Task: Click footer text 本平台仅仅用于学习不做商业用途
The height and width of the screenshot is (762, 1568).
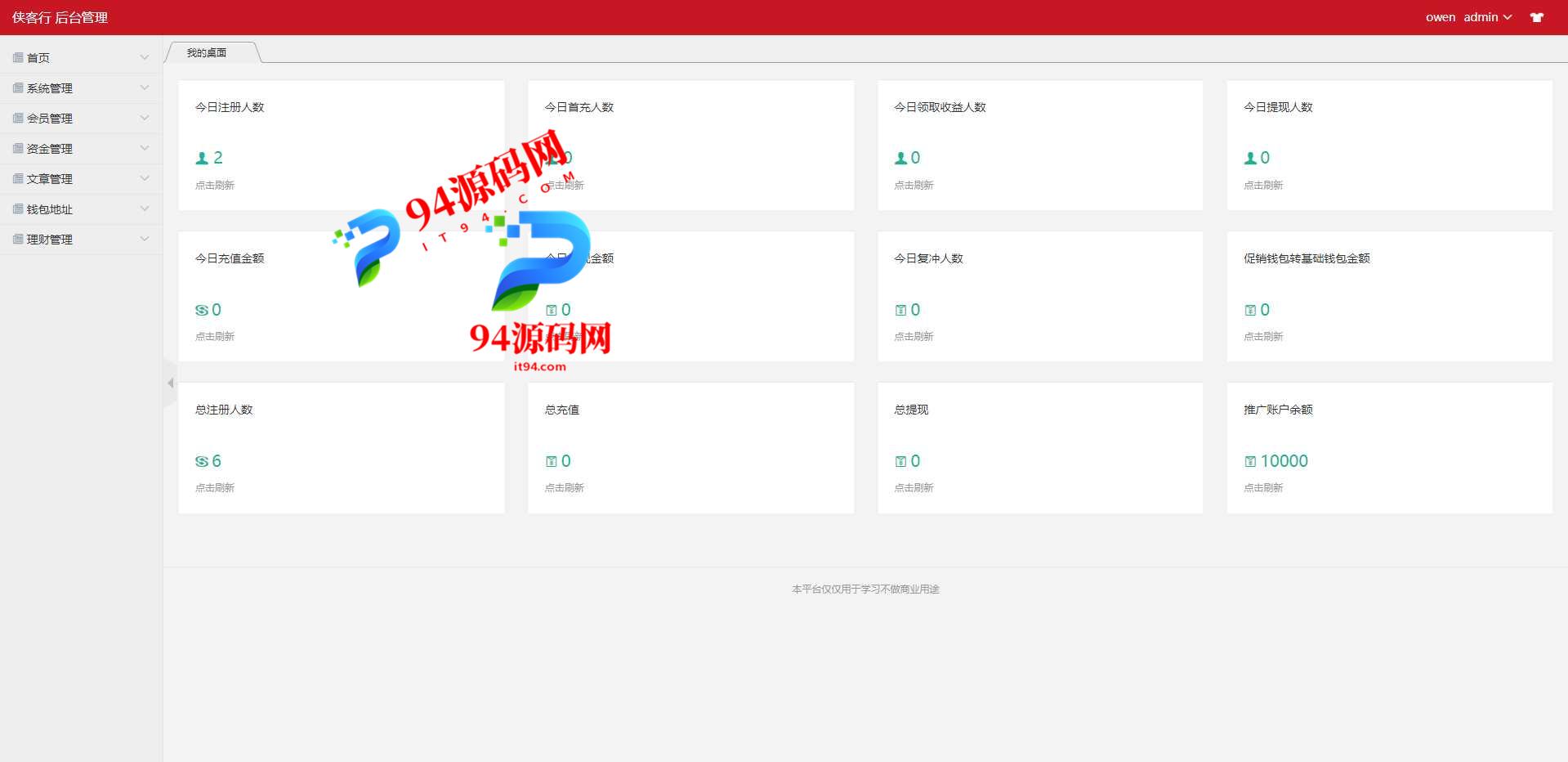Action: tap(865, 589)
